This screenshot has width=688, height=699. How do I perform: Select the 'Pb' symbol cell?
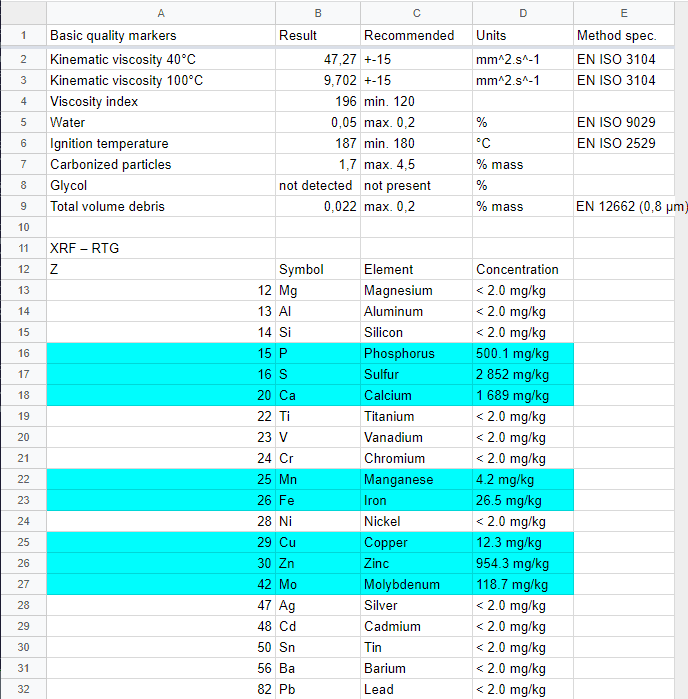(x=318, y=689)
